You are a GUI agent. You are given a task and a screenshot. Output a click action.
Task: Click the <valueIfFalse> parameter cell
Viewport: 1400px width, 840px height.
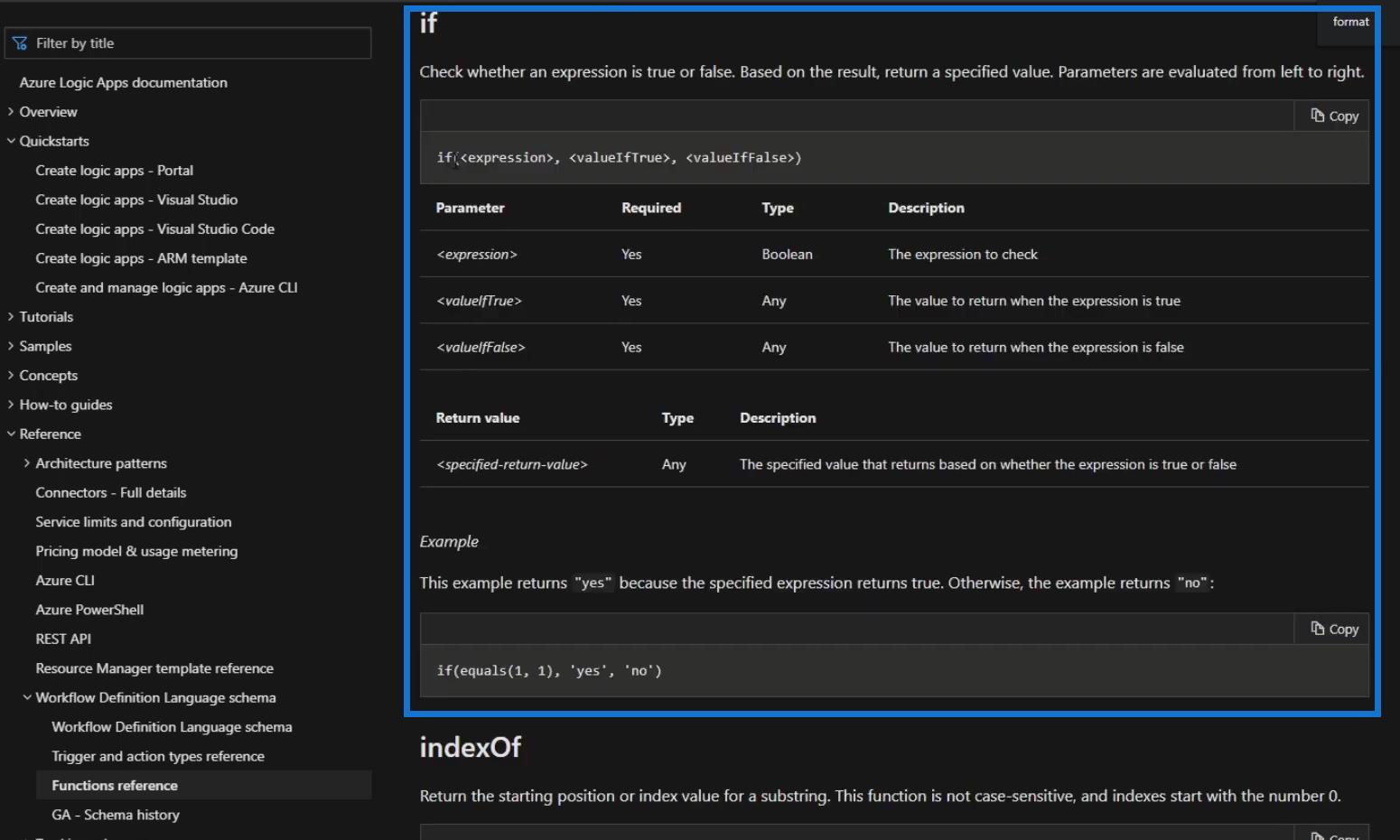pos(481,348)
